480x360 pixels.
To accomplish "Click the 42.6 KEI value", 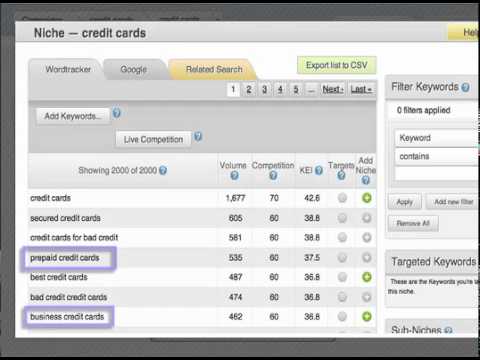I will pos(312,198).
